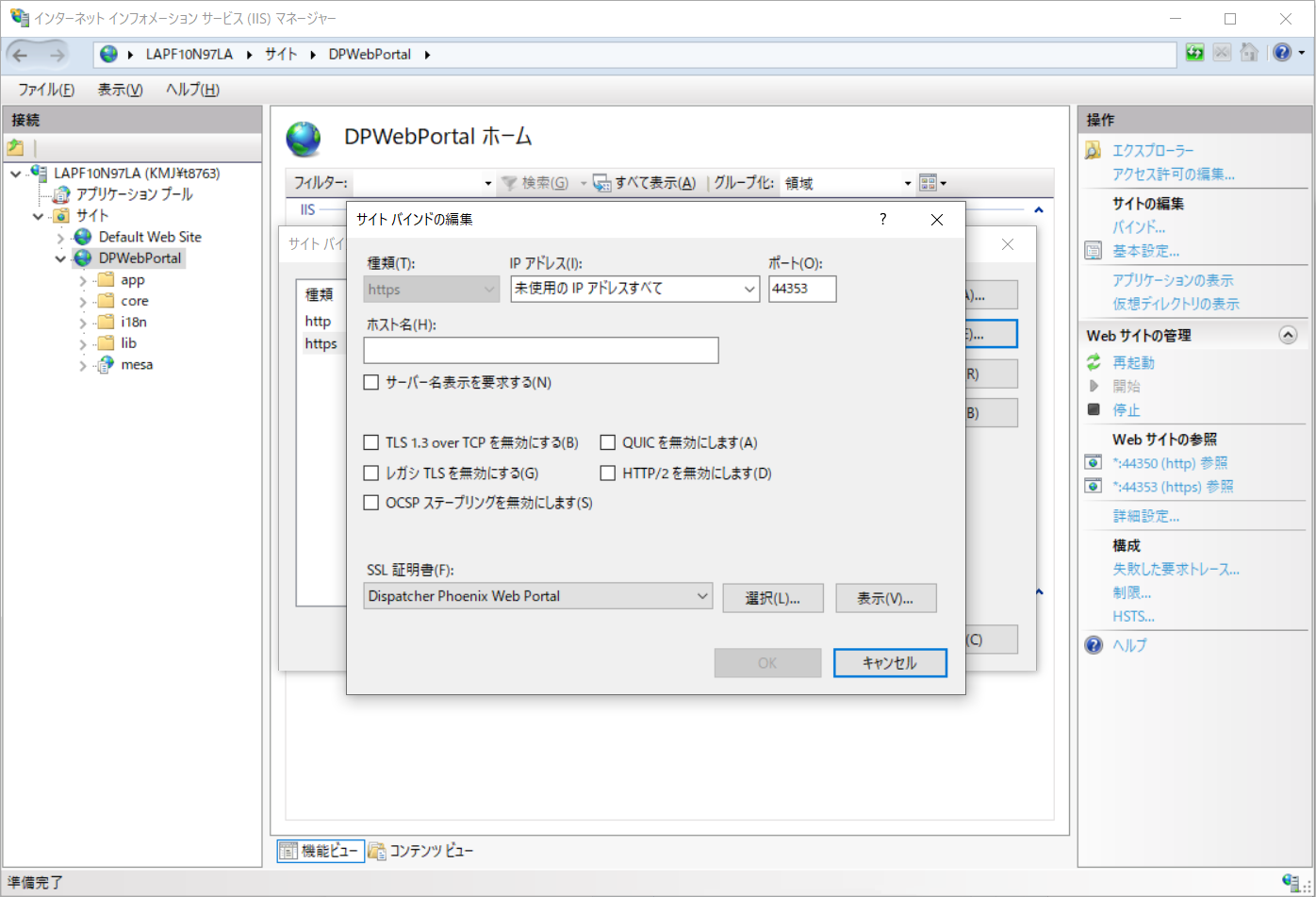Image resolution: width=1316 pixels, height=897 pixels.
Task: Click dialog help question mark
Action: [883, 219]
